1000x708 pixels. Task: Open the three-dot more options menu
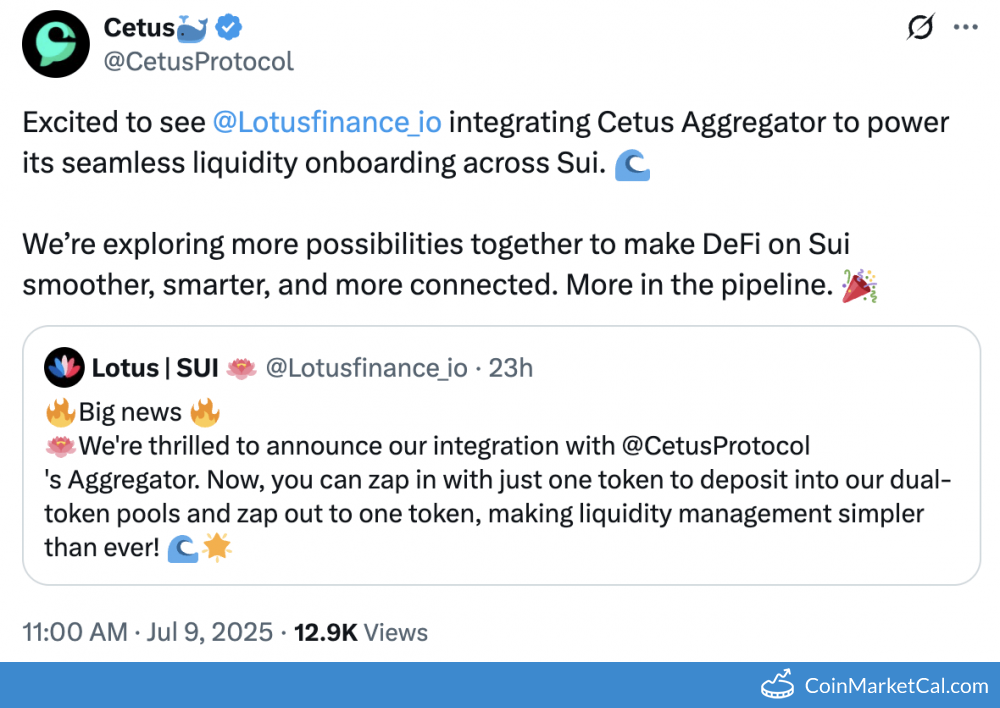pos(966,27)
